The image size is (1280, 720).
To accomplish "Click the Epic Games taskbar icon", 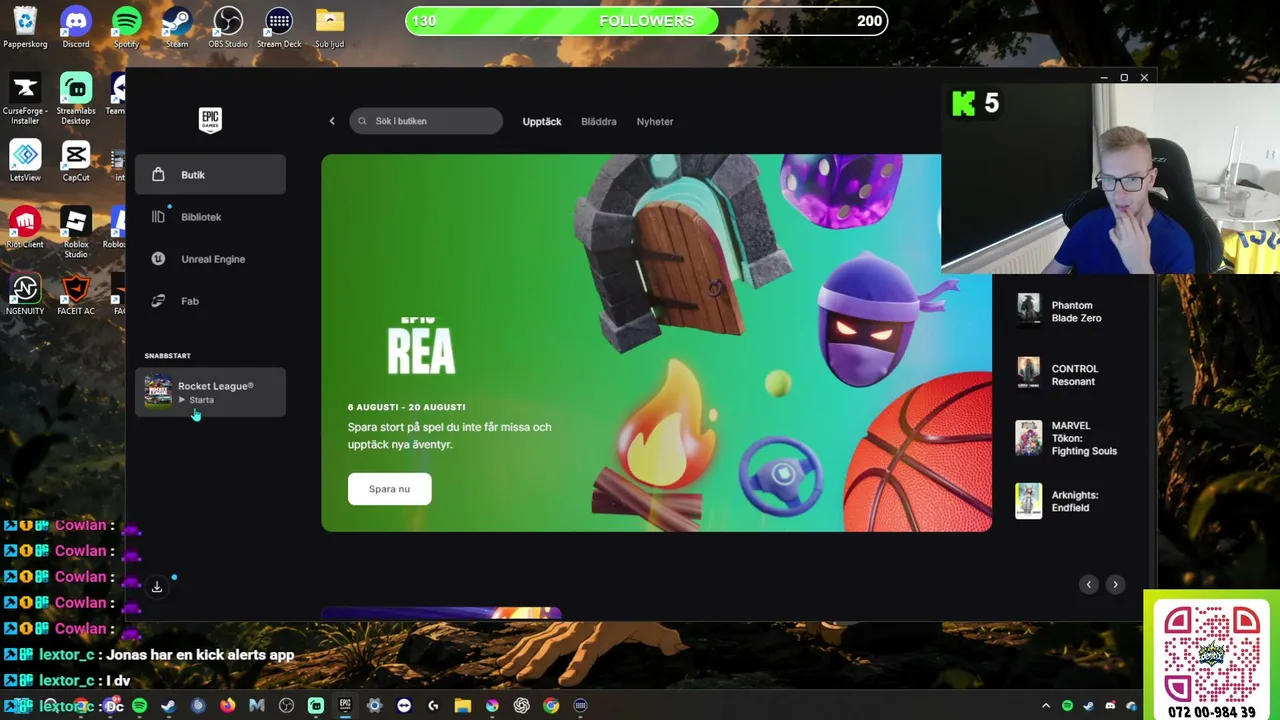I will click(x=345, y=706).
